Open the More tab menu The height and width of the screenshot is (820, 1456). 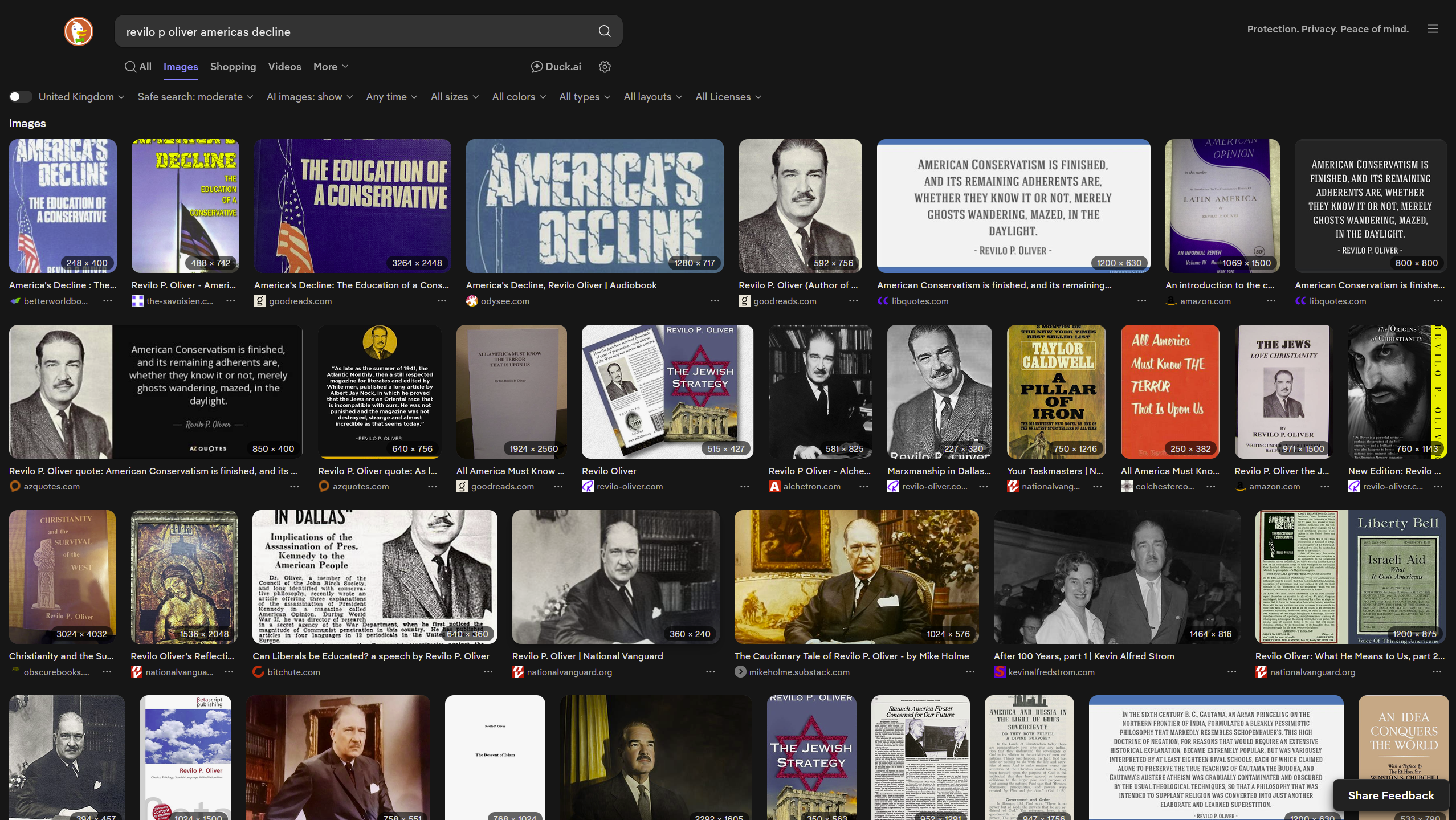[331, 67]
